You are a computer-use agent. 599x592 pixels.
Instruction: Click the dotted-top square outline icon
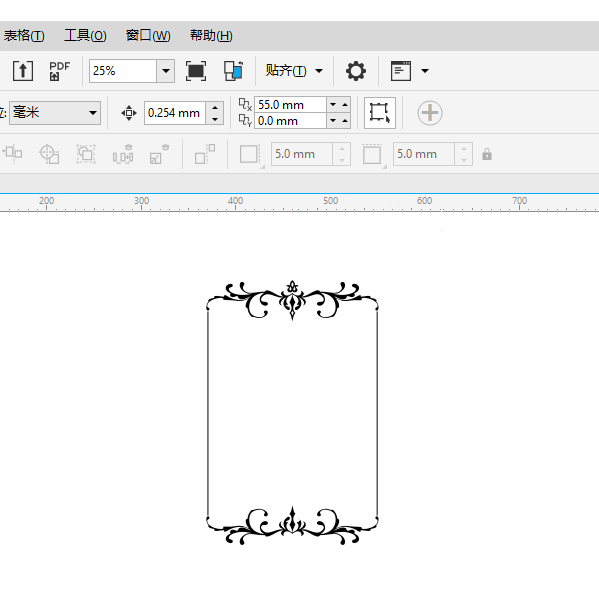click(x=373, y=155)
